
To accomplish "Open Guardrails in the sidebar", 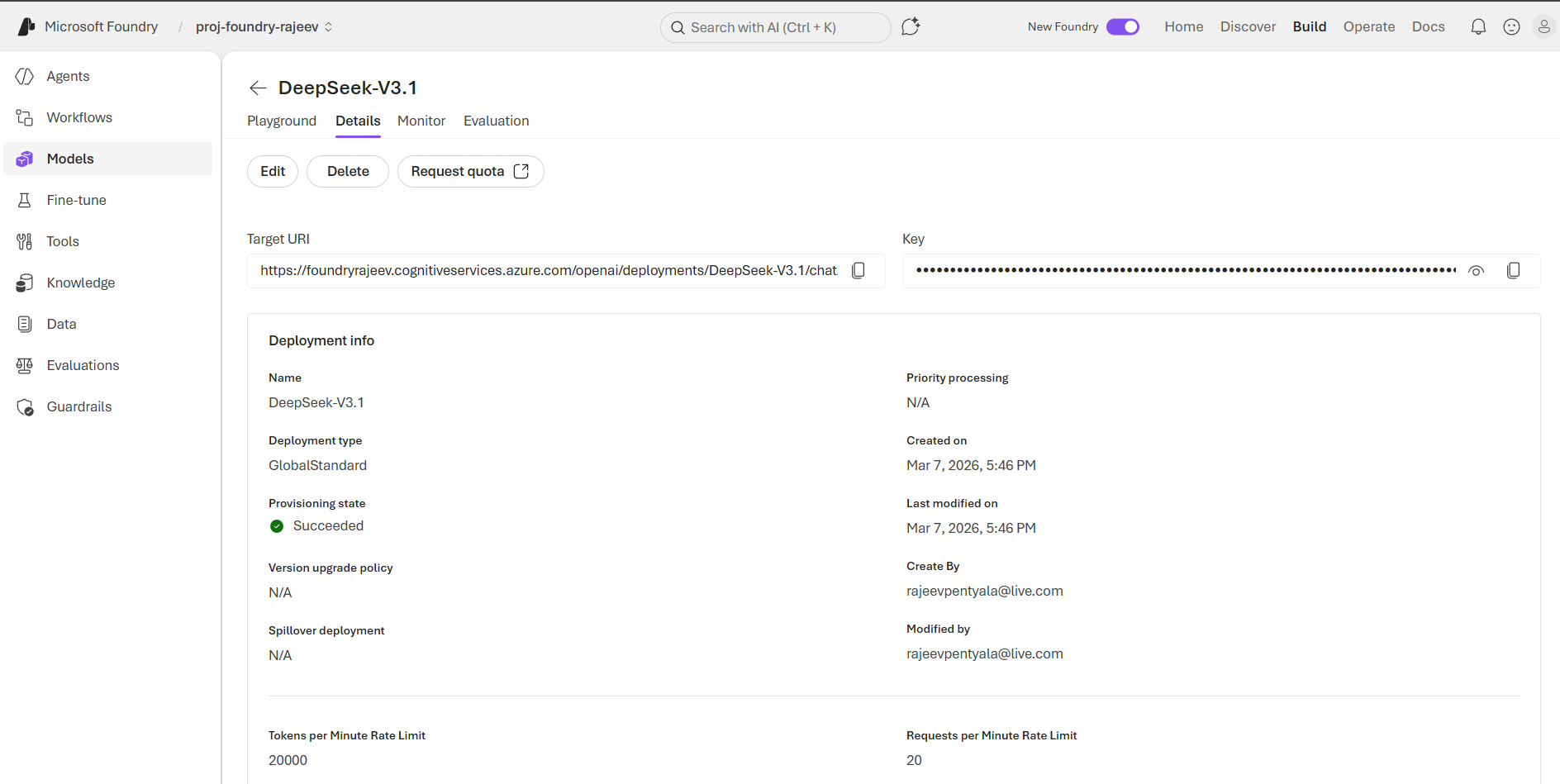I will point(79,406).
